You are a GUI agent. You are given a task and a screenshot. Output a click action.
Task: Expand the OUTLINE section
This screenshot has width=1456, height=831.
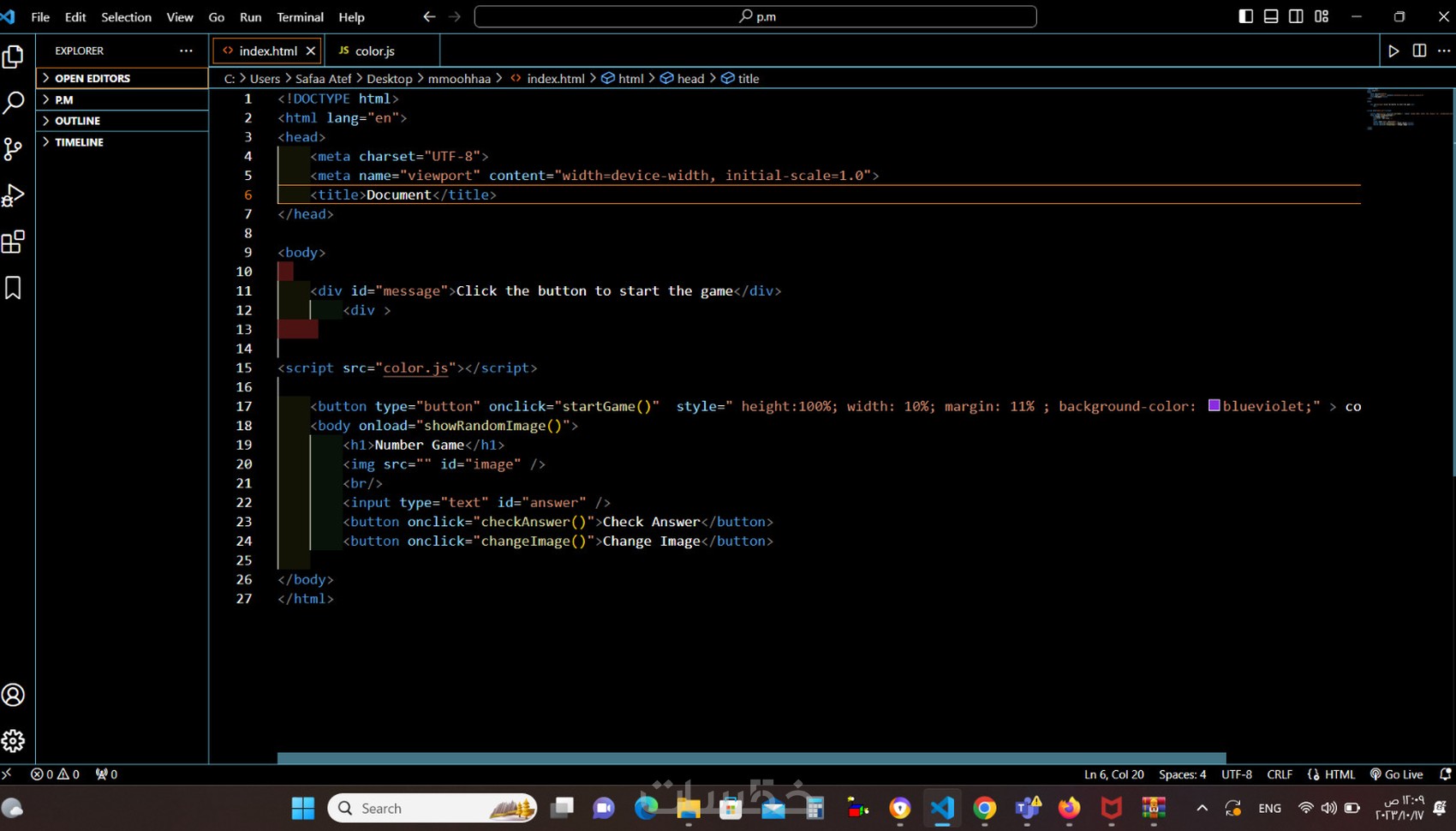click(77, 121)
